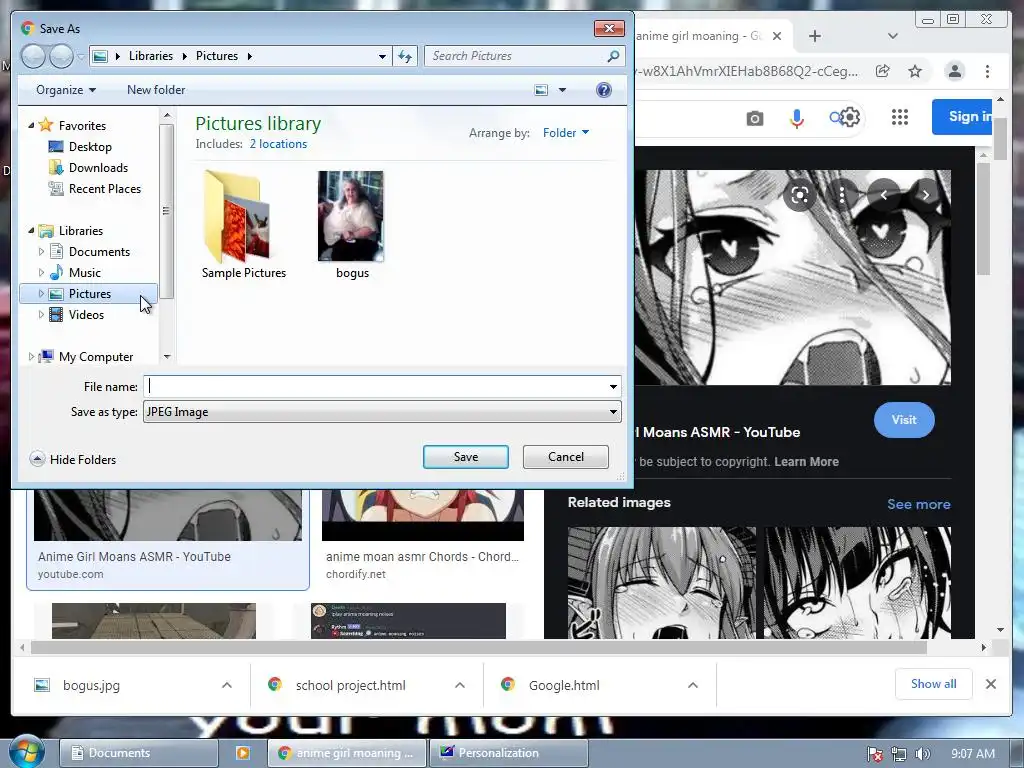This screenshot has height=768, width=1024.
Task: Expand the Music library
Action: pyautogui.click(x=41, y=272)
